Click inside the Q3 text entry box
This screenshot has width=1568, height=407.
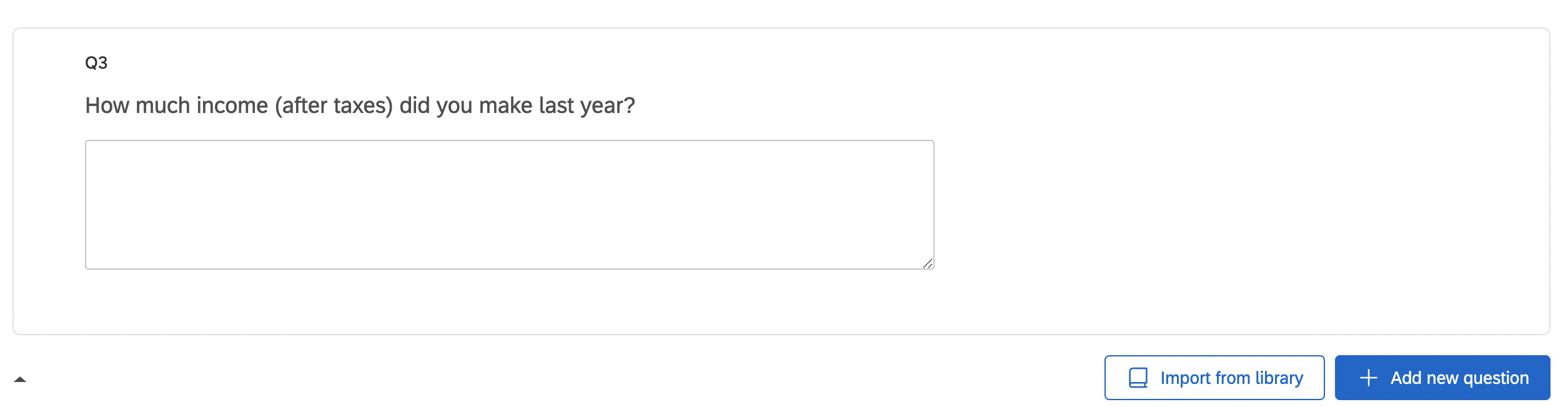(509, 204)
